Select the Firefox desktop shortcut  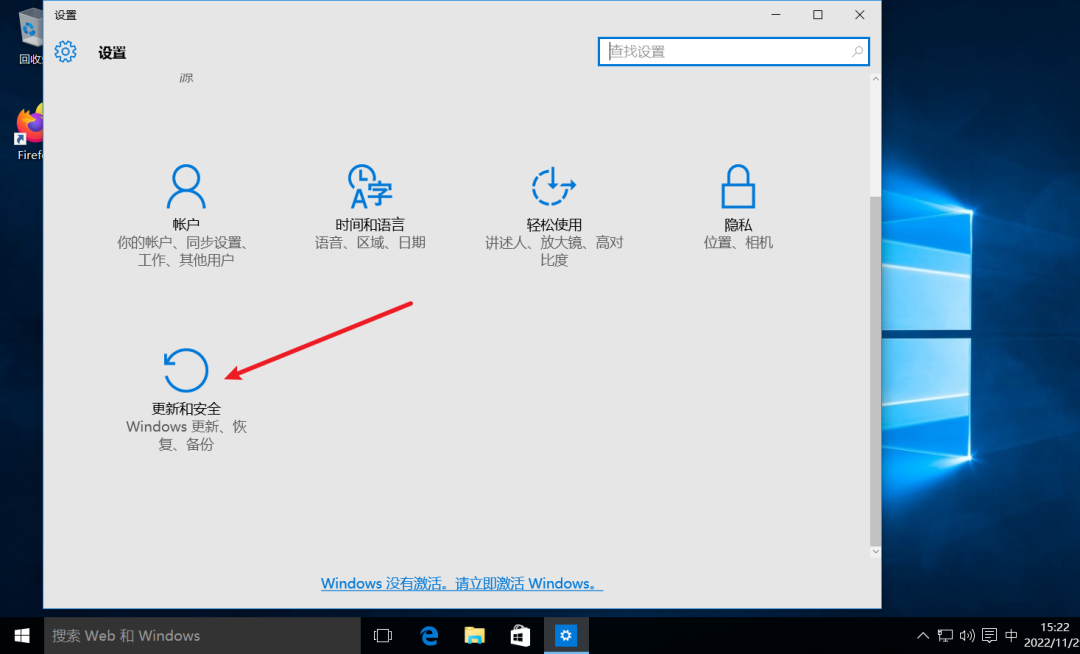point(30,133)
